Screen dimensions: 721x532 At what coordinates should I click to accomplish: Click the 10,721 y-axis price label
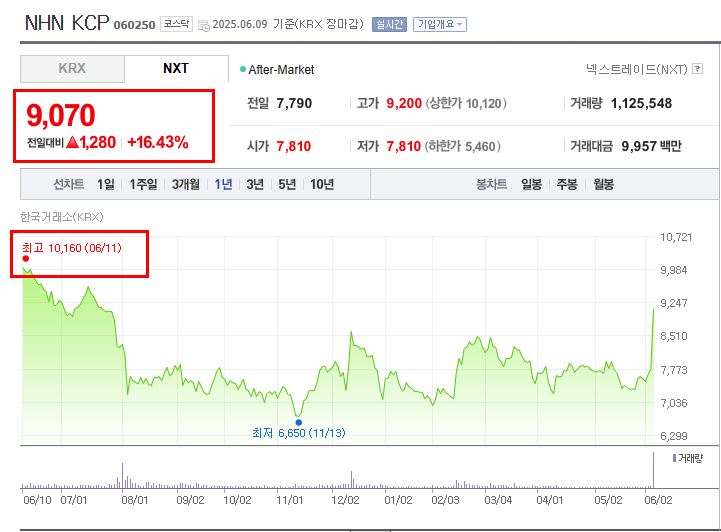(676, 237)
